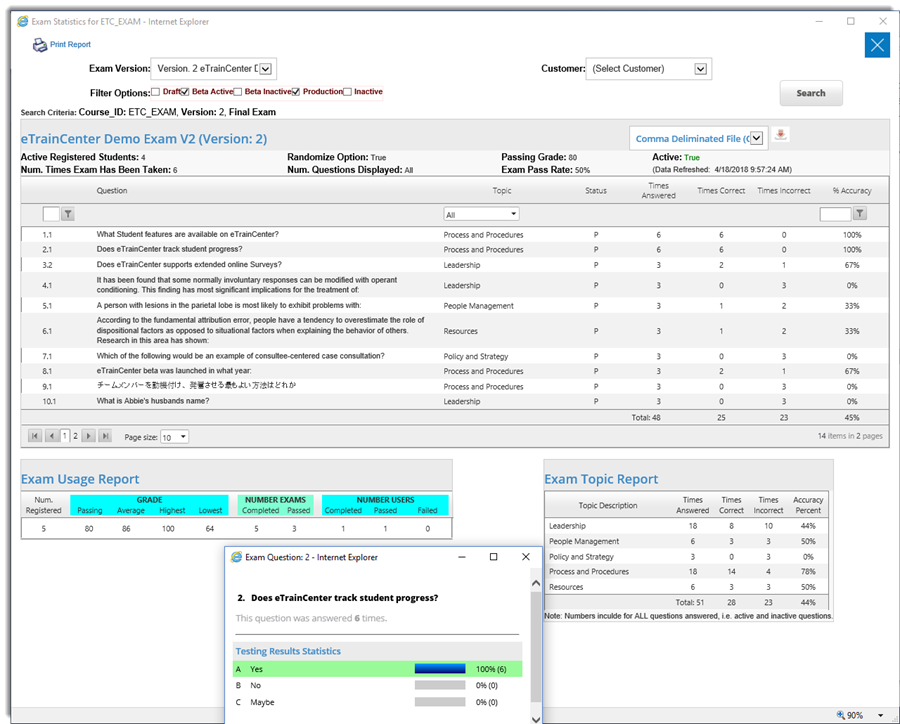900x724 pixels.
Task: Click the printer icon beside Print Report
Action: click(x=40, y=45)
